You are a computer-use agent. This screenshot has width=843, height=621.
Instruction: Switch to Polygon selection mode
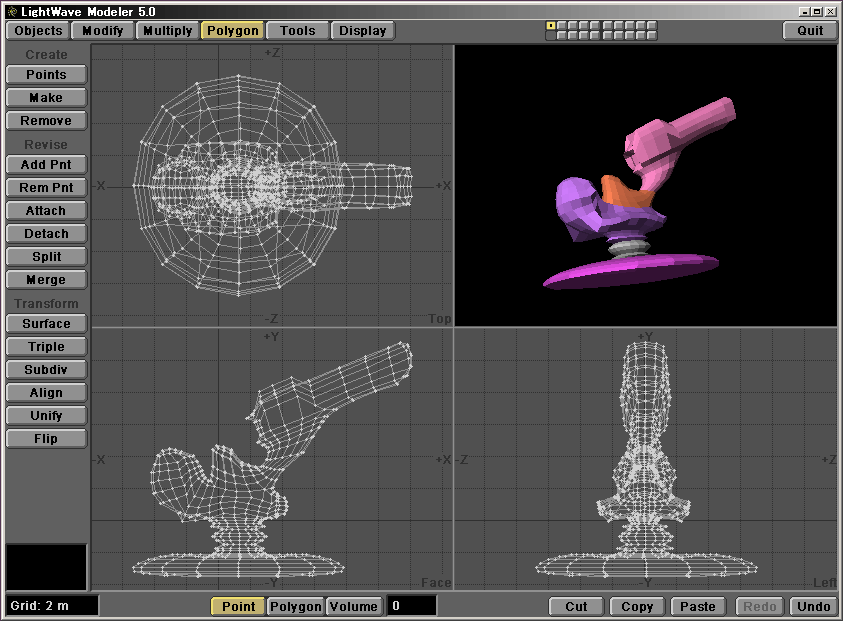pos(296,606)
